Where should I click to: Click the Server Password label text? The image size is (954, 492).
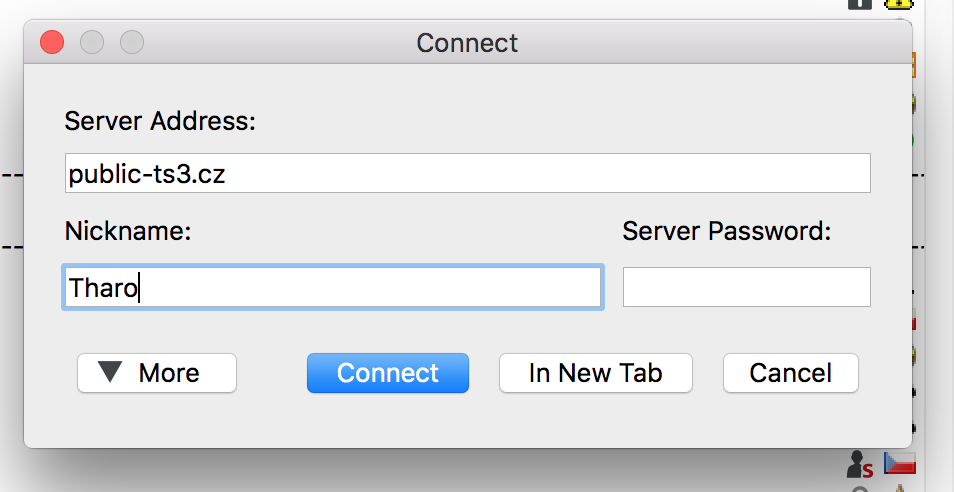727,231
